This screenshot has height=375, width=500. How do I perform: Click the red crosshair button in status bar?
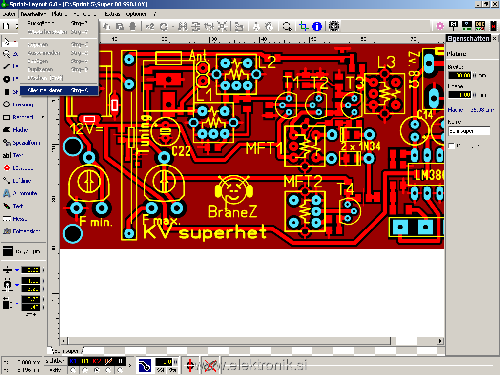coord(190,365)
